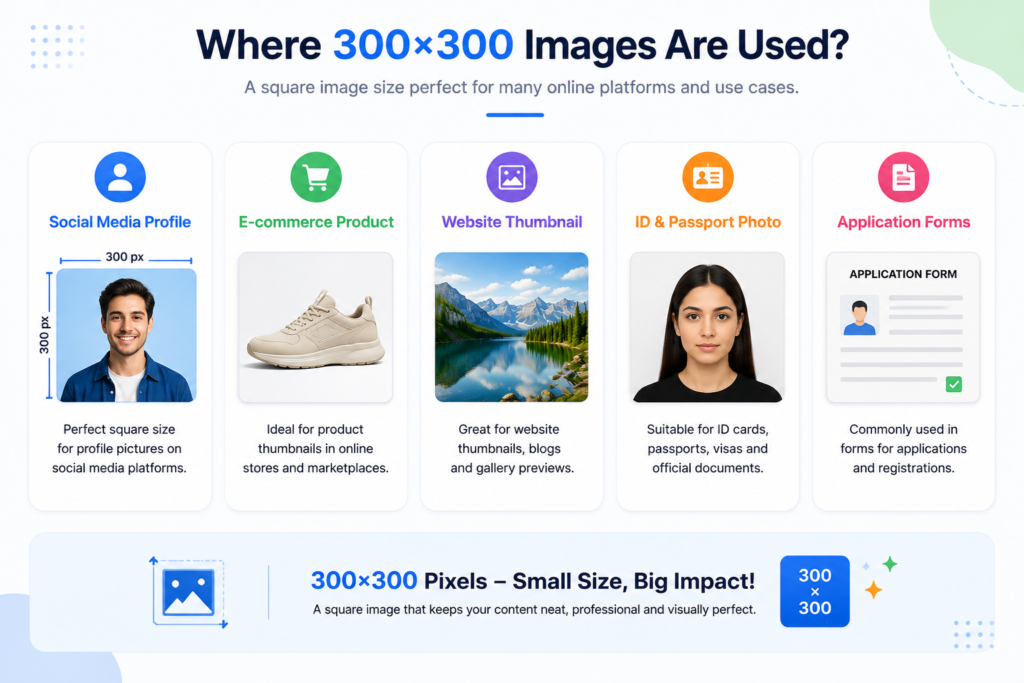Click the blue Social Media Profile user icon

point(120,177)
